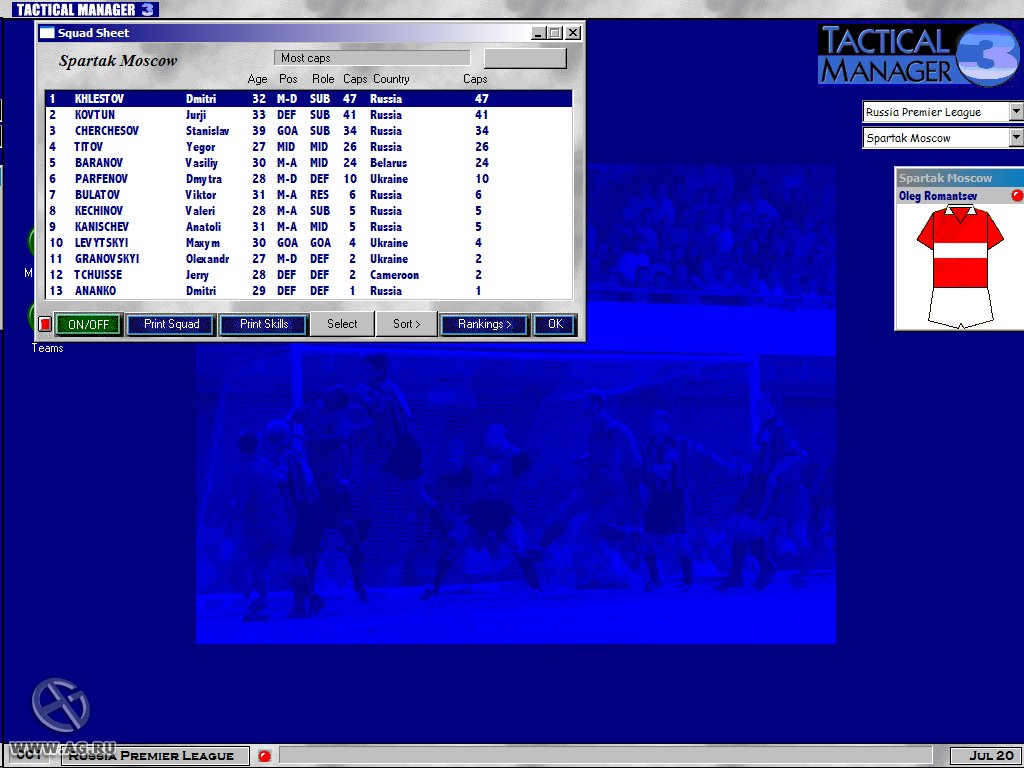Select player KANISCHEV Anatoli row
Screen dimensions: 1024x768
coord(308,227)
